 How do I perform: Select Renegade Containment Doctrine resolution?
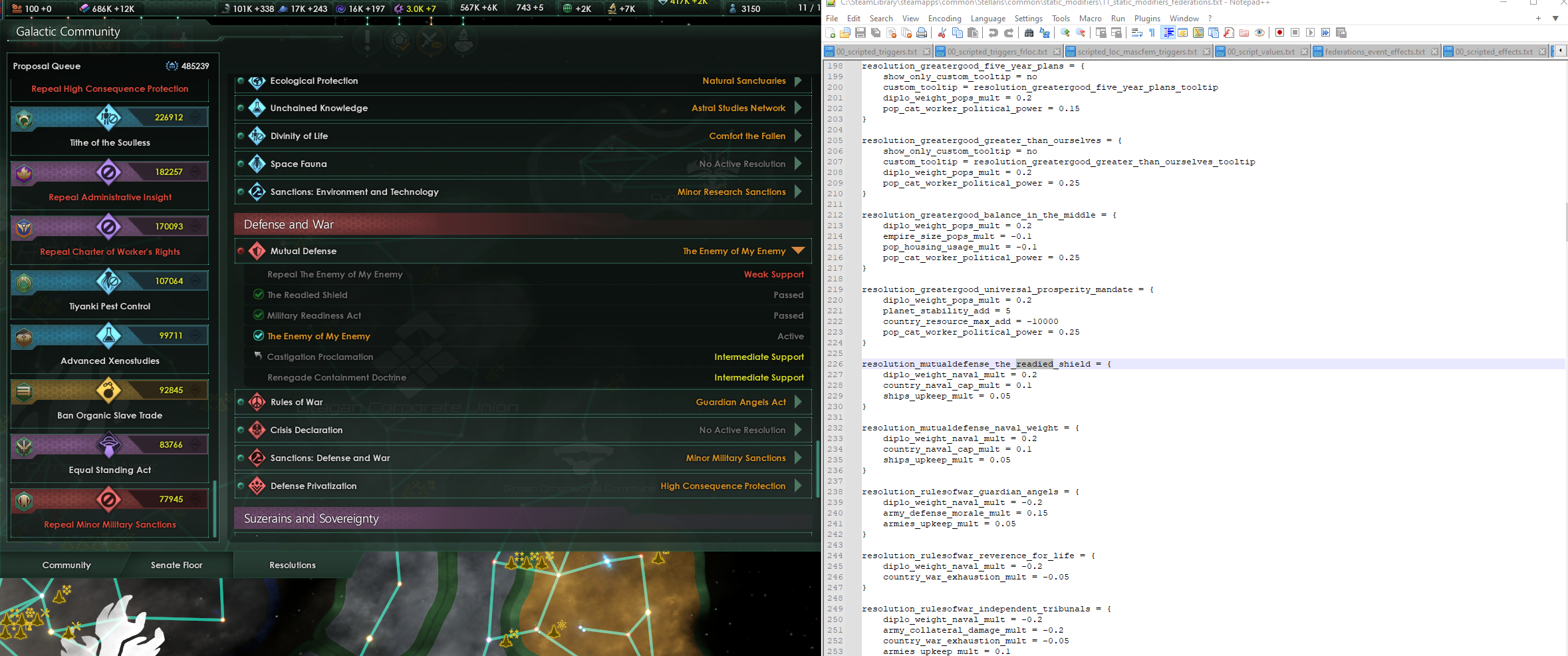[336, 377]
